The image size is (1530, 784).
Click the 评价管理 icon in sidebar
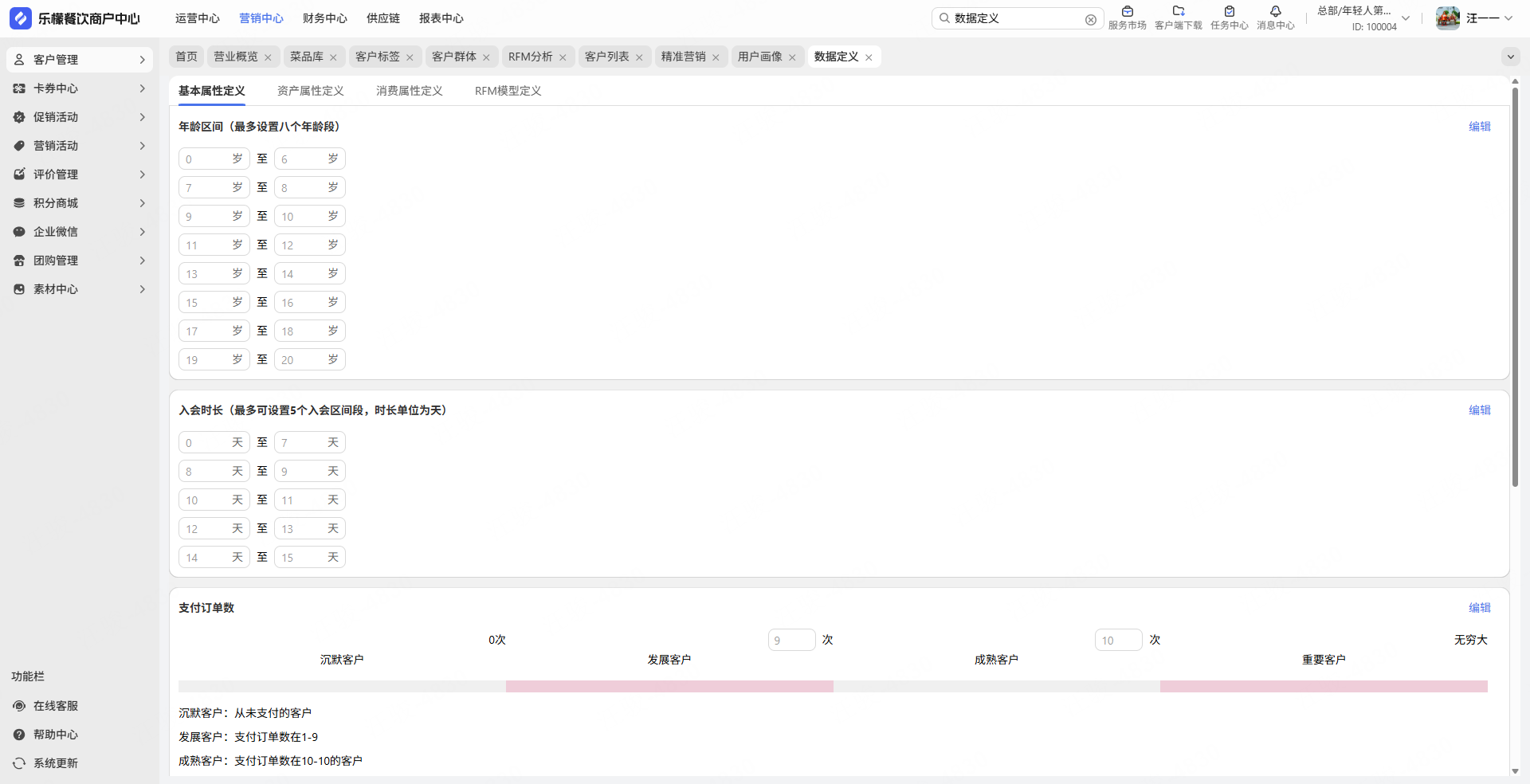(19, 174)
